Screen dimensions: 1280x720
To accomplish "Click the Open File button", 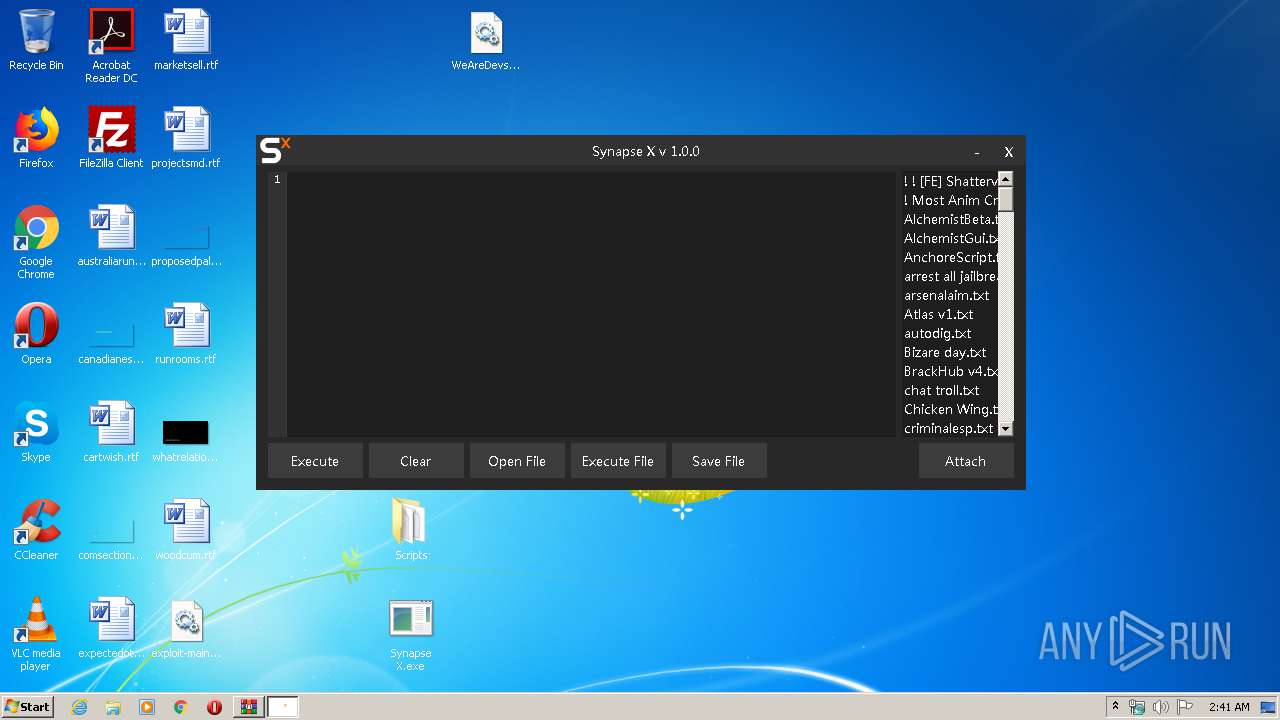I will pos(517,461).
